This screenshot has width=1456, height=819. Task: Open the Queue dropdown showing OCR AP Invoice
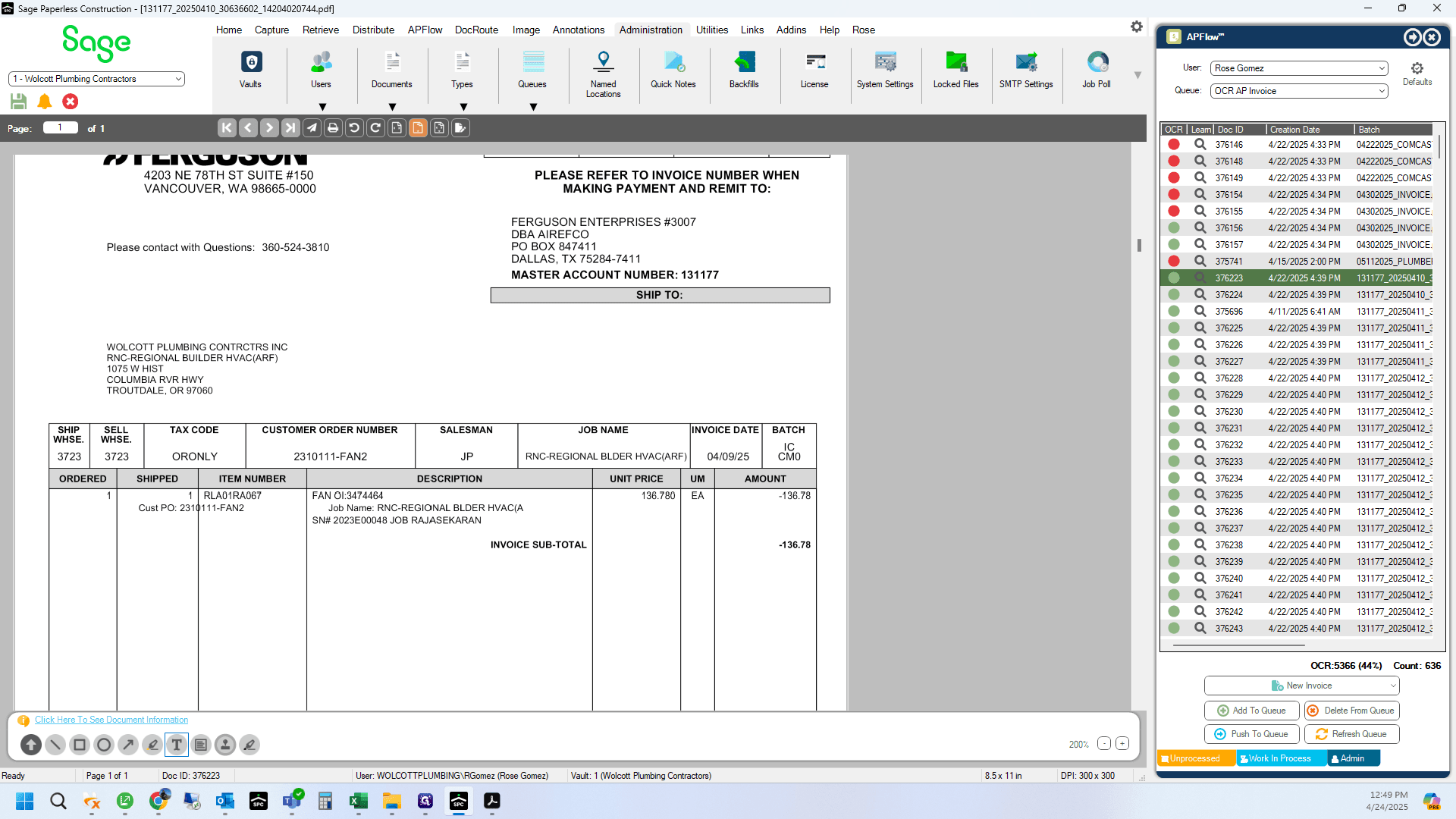click(x=1299, y=91)
